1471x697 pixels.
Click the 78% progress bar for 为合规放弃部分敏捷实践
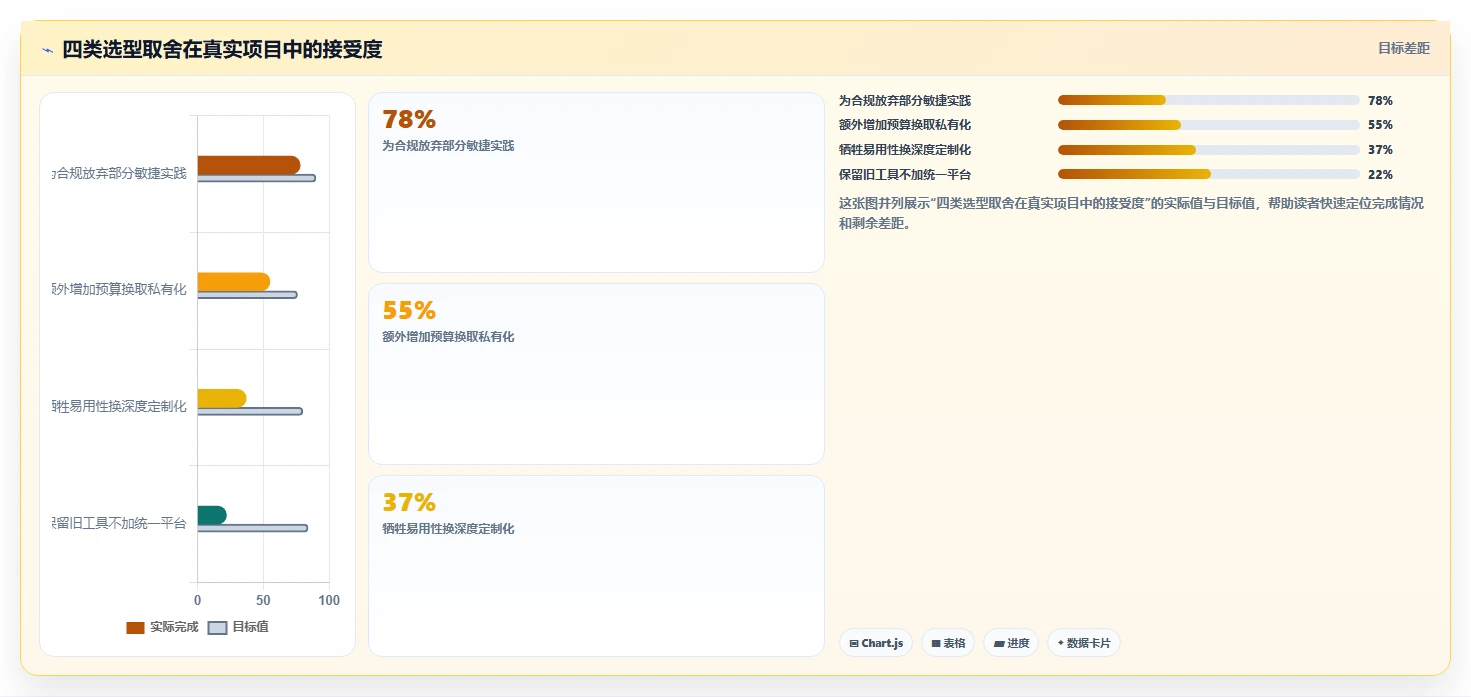[x=1208, y=100]
